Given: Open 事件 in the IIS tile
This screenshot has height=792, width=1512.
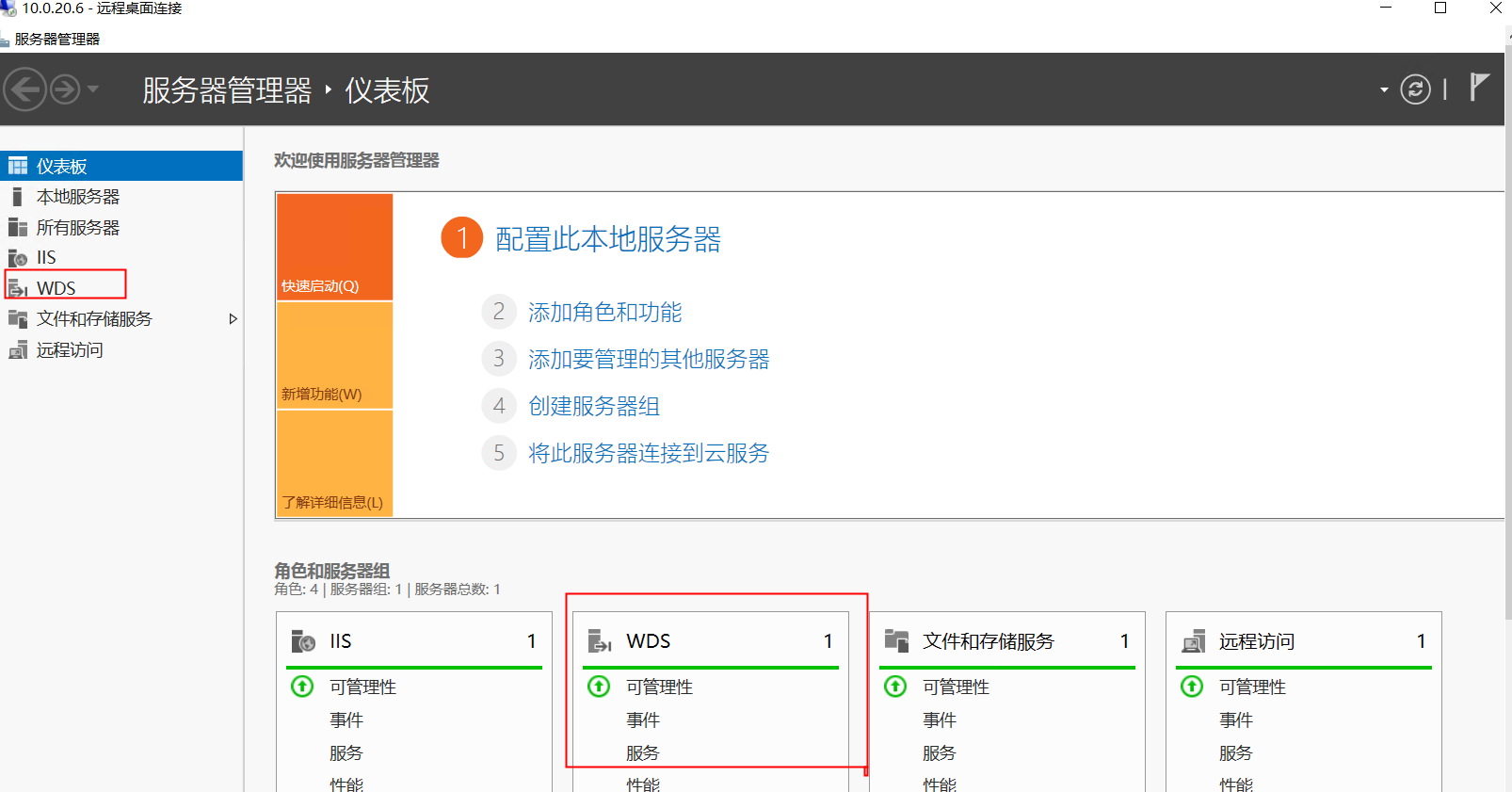Looking at the screenshot, I should click(346, 720).
